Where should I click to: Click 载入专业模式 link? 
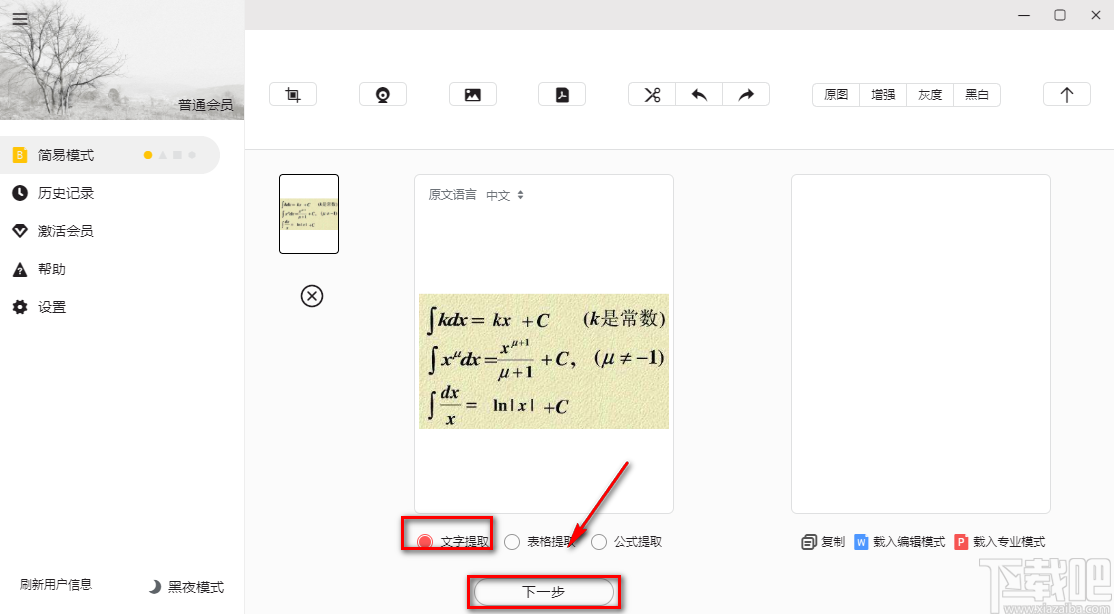1009,542
